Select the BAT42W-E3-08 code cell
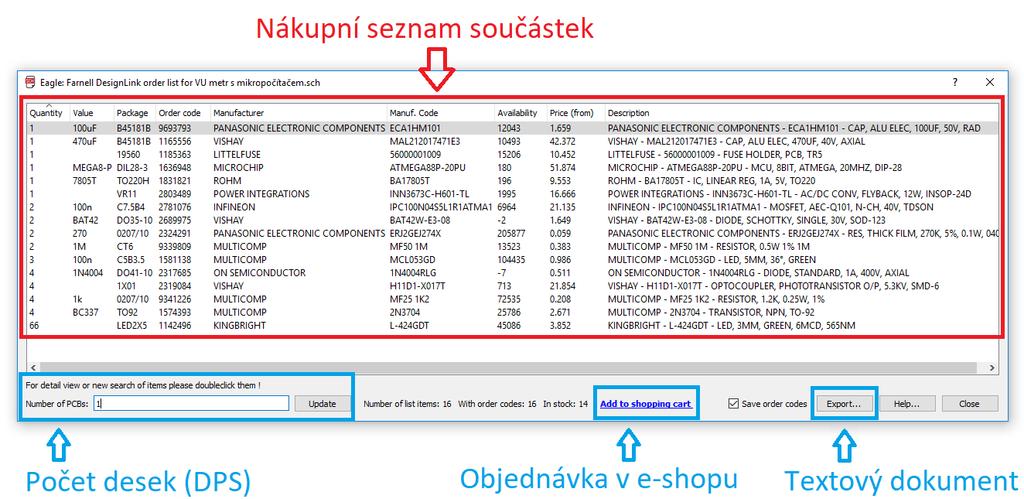The image size is (1024, 499). click(x=419, y=220)
